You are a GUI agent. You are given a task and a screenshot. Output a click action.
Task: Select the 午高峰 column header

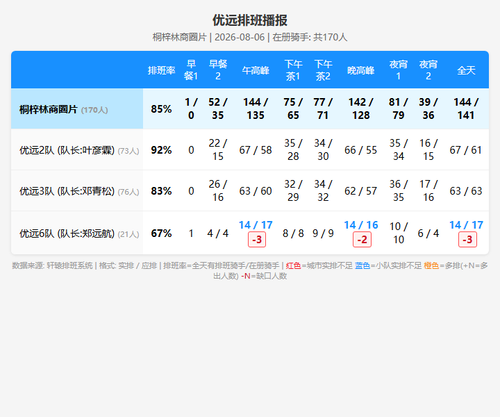256,70
